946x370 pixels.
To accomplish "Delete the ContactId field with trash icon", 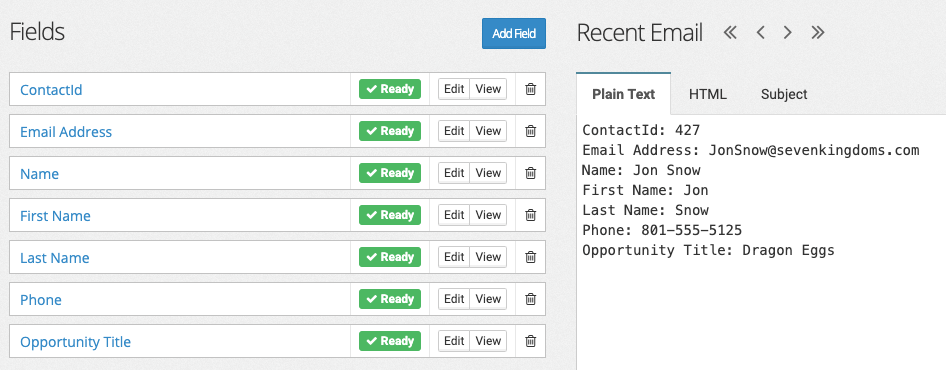I will click(x=530, y=89).
